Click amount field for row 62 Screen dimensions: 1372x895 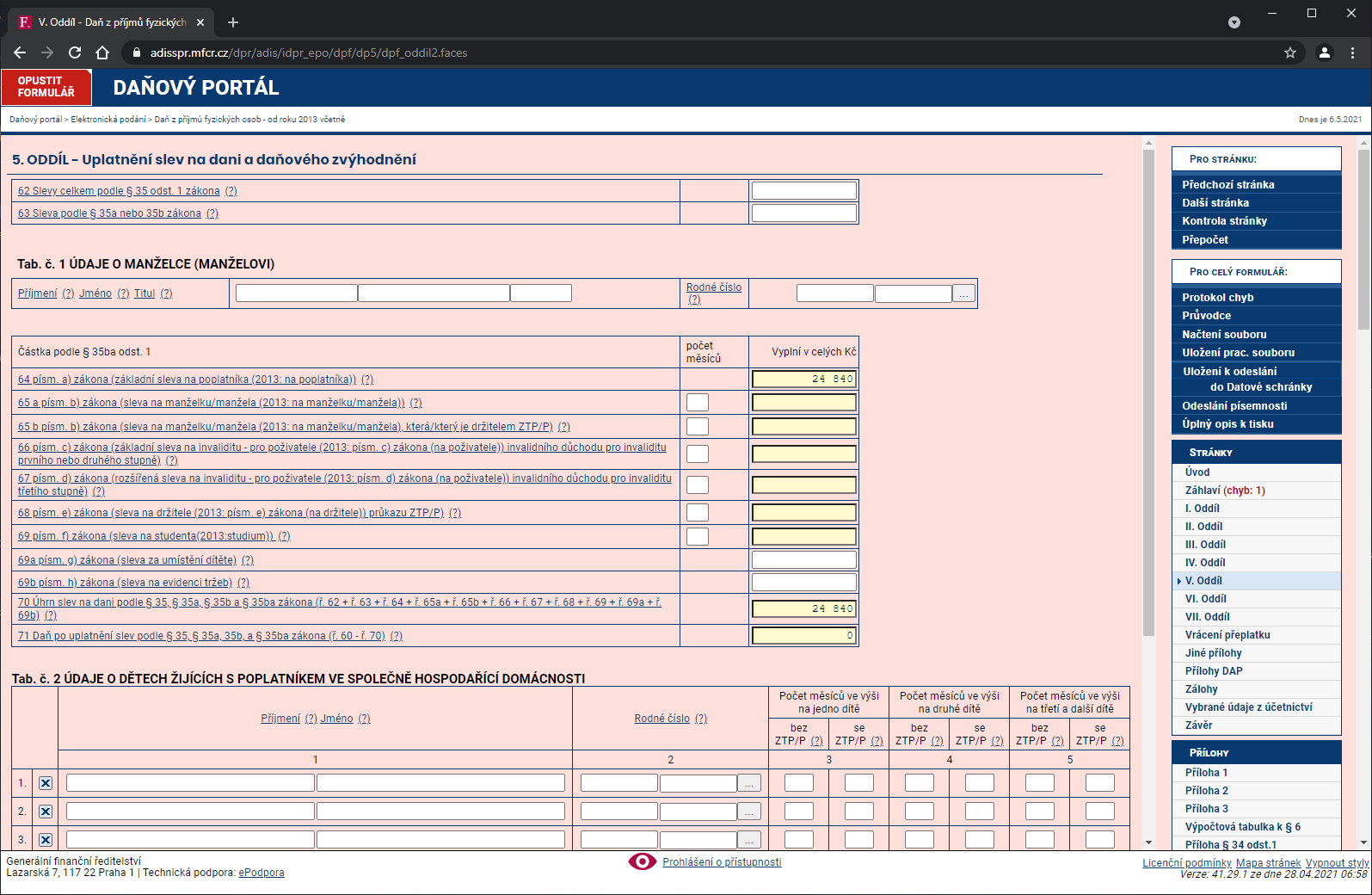click(803, 191)
